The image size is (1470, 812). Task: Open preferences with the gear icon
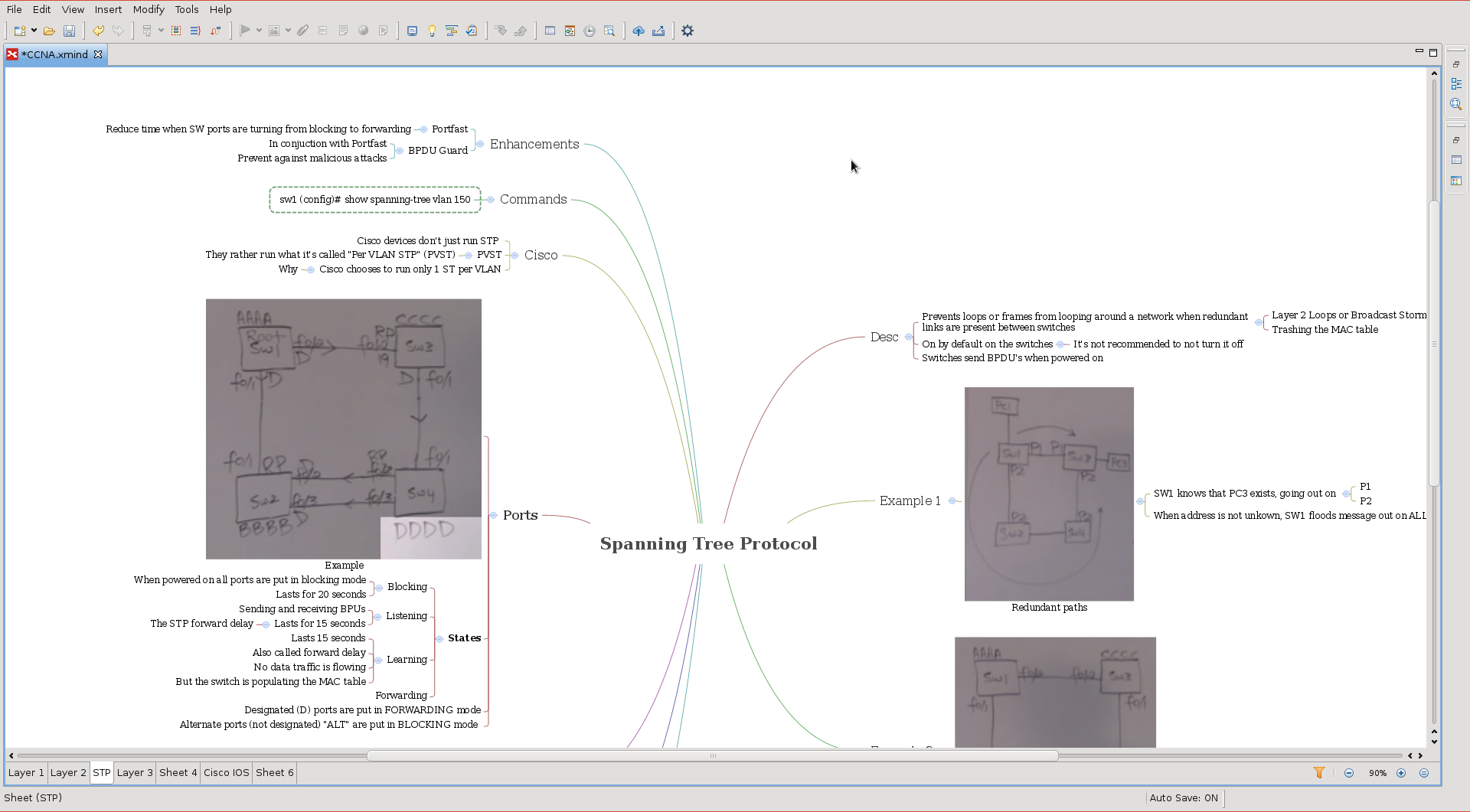[x=688, y=31]
